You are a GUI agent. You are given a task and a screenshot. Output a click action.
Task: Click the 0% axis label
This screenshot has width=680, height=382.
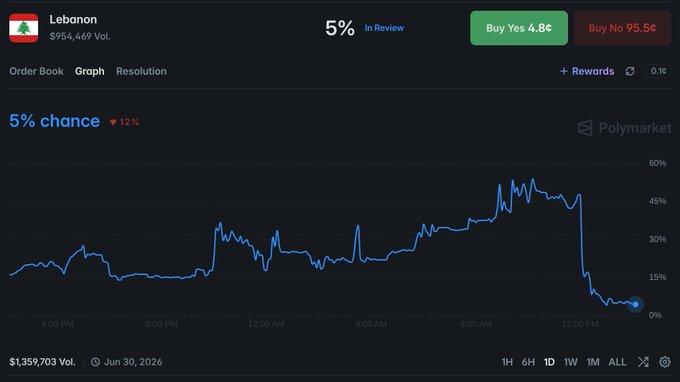[x=655, y=315]
